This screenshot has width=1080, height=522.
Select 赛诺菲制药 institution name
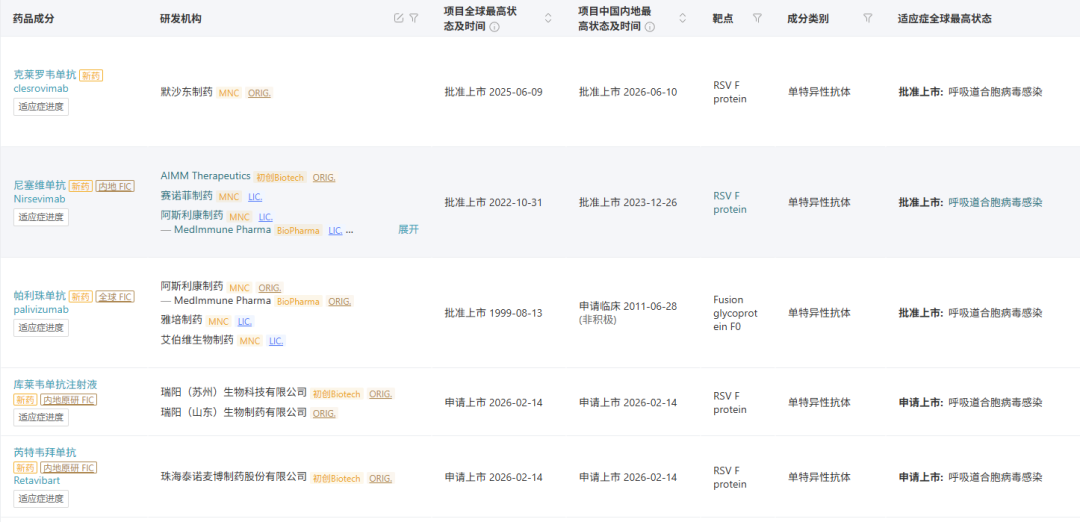click(187, 196)
